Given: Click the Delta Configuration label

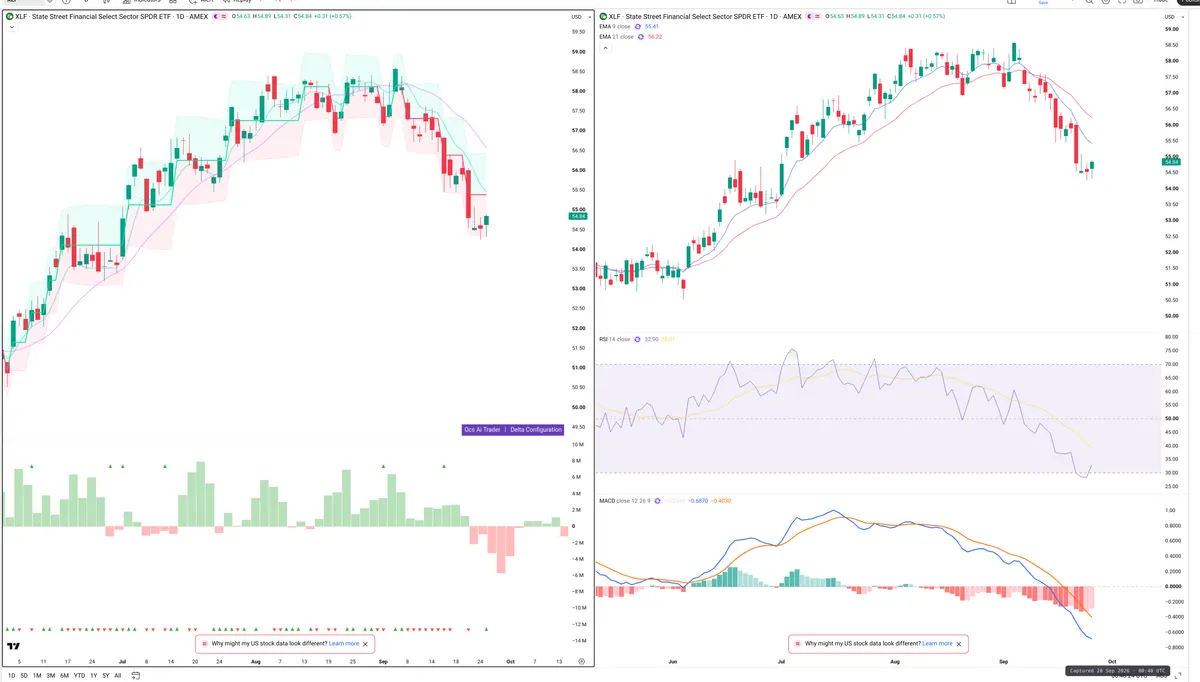Looking at the screenshot, I should 536,430.
